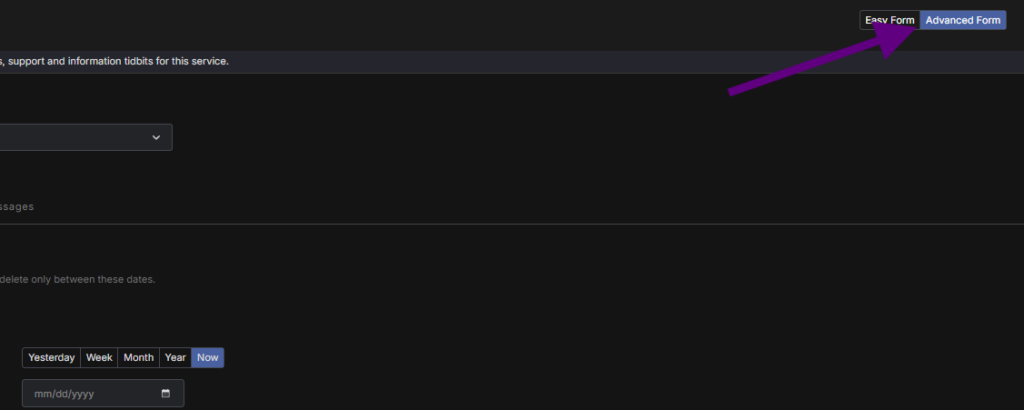Choose the Year date preset
This screenshot has width=1024, height=410.
[x=175, y=357]
